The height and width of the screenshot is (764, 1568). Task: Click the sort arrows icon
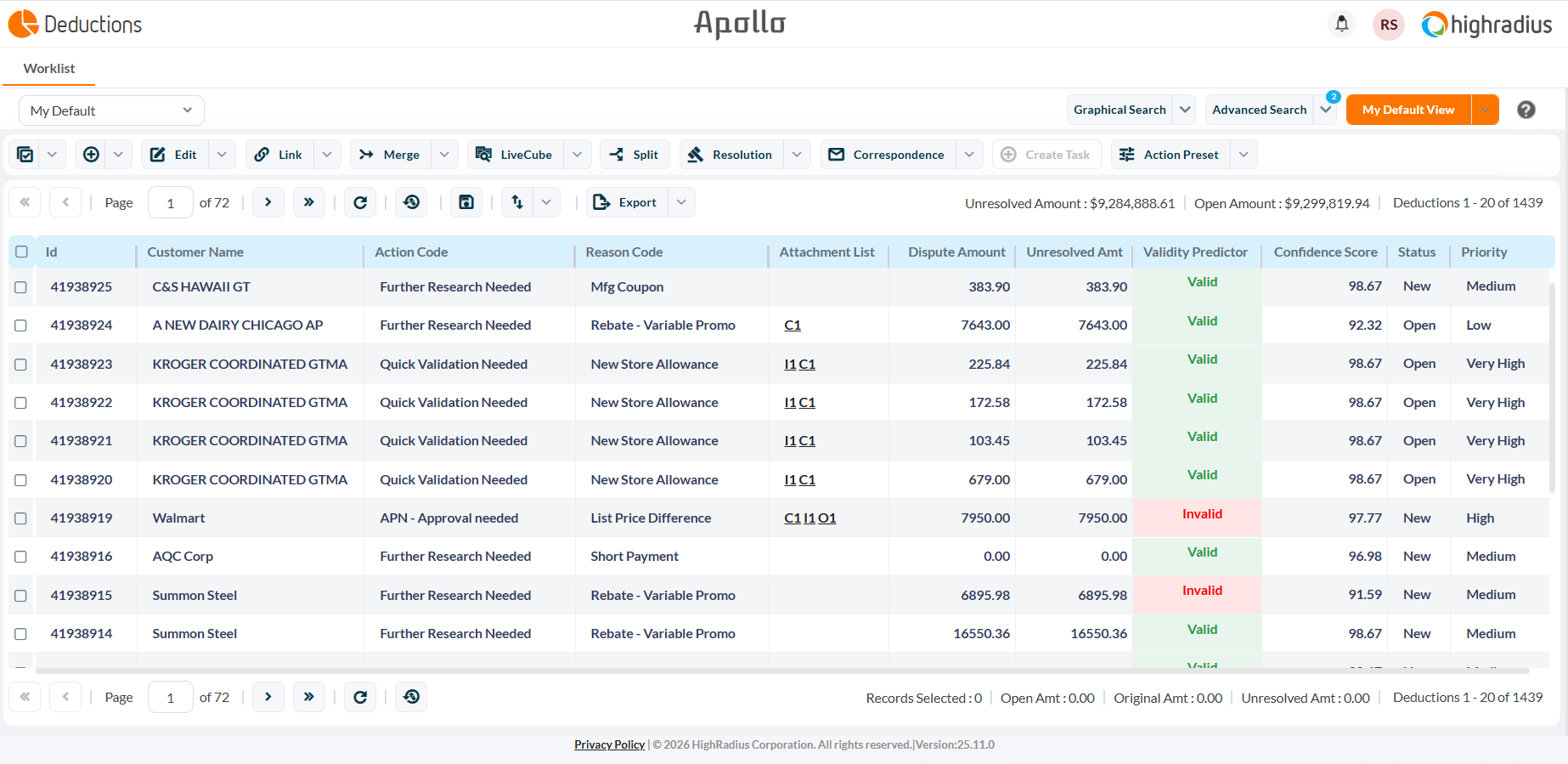pos(517,202)
